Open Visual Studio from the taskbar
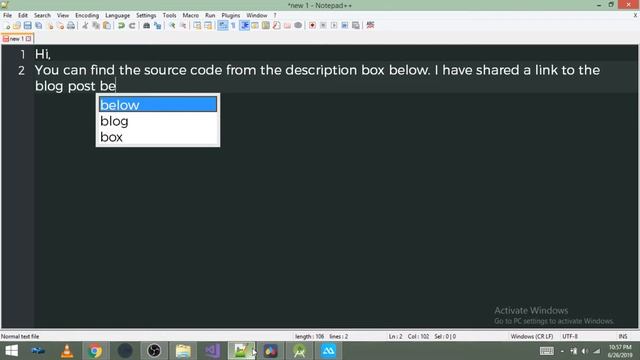The height and width of the screenshot is (360, 640). 212,351
